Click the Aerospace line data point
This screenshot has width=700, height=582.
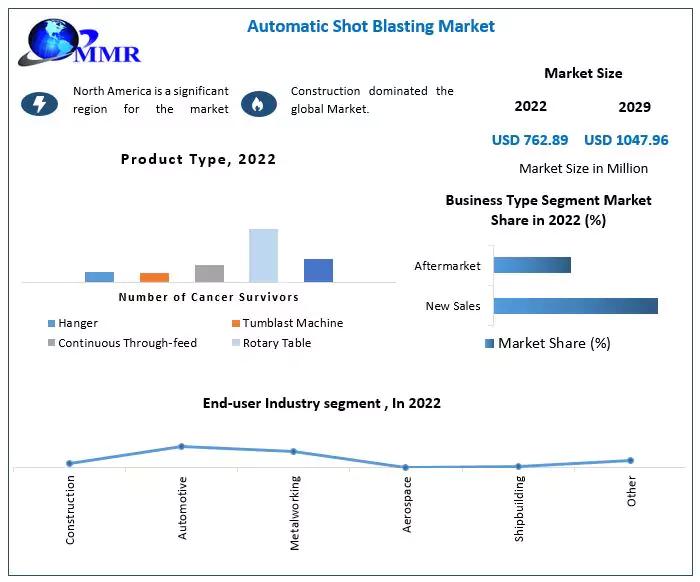click(x=405, y=467)
